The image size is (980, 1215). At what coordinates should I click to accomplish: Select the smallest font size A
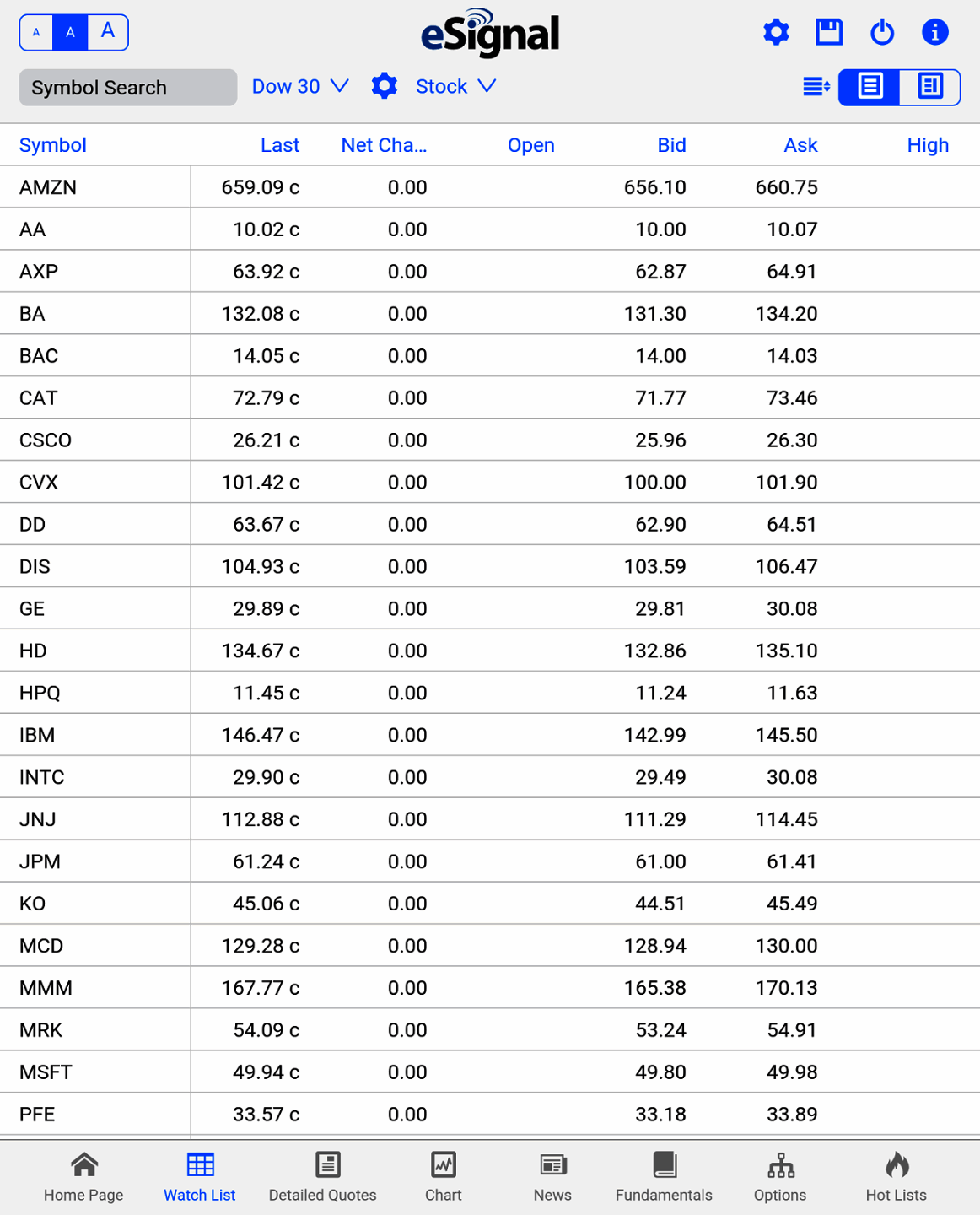click(x=36, y=33)
